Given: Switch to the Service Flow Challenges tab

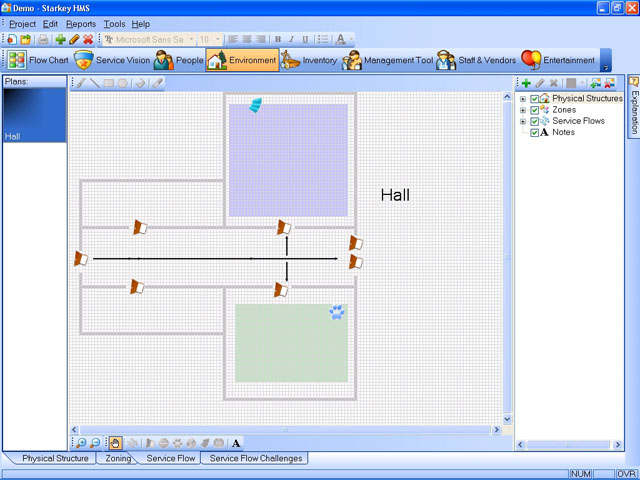Looking at the screenshot, I should coord(256,458).
